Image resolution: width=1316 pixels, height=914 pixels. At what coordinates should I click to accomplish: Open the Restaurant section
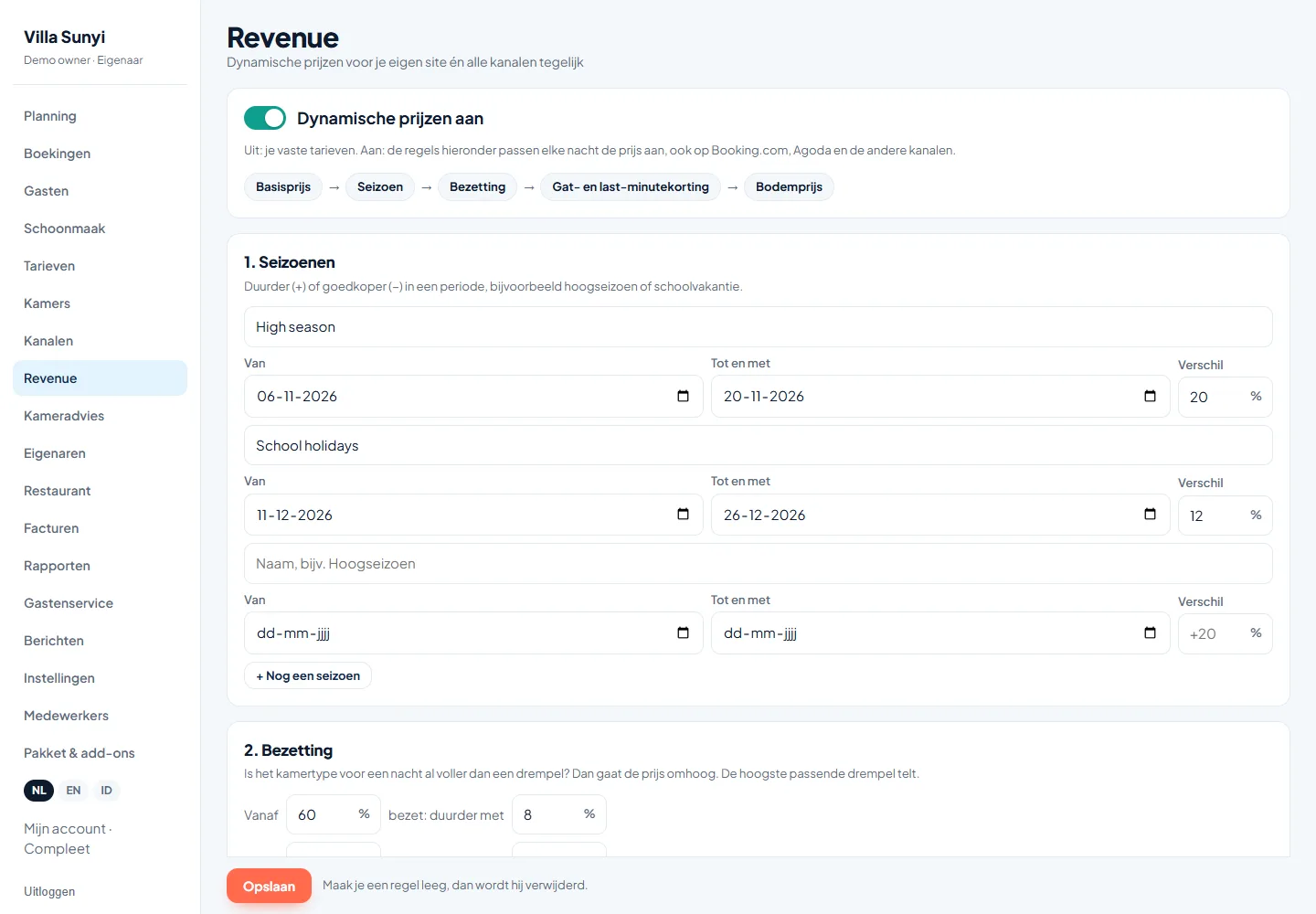(x=100, y=491)
